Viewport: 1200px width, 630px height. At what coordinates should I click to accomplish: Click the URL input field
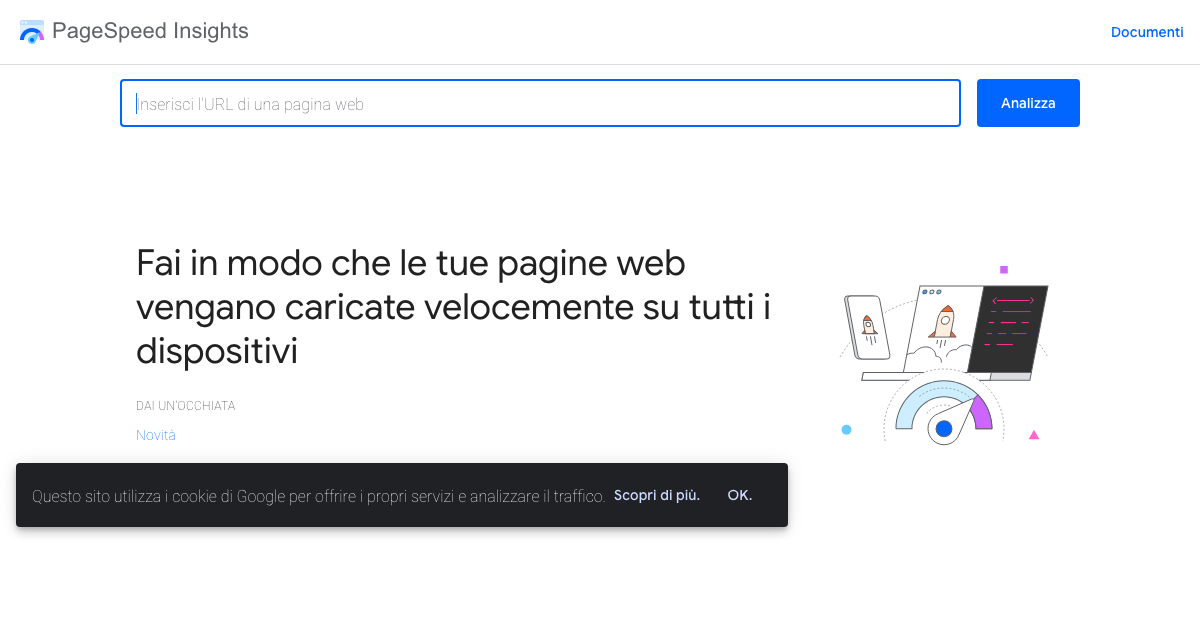(540, 103)
